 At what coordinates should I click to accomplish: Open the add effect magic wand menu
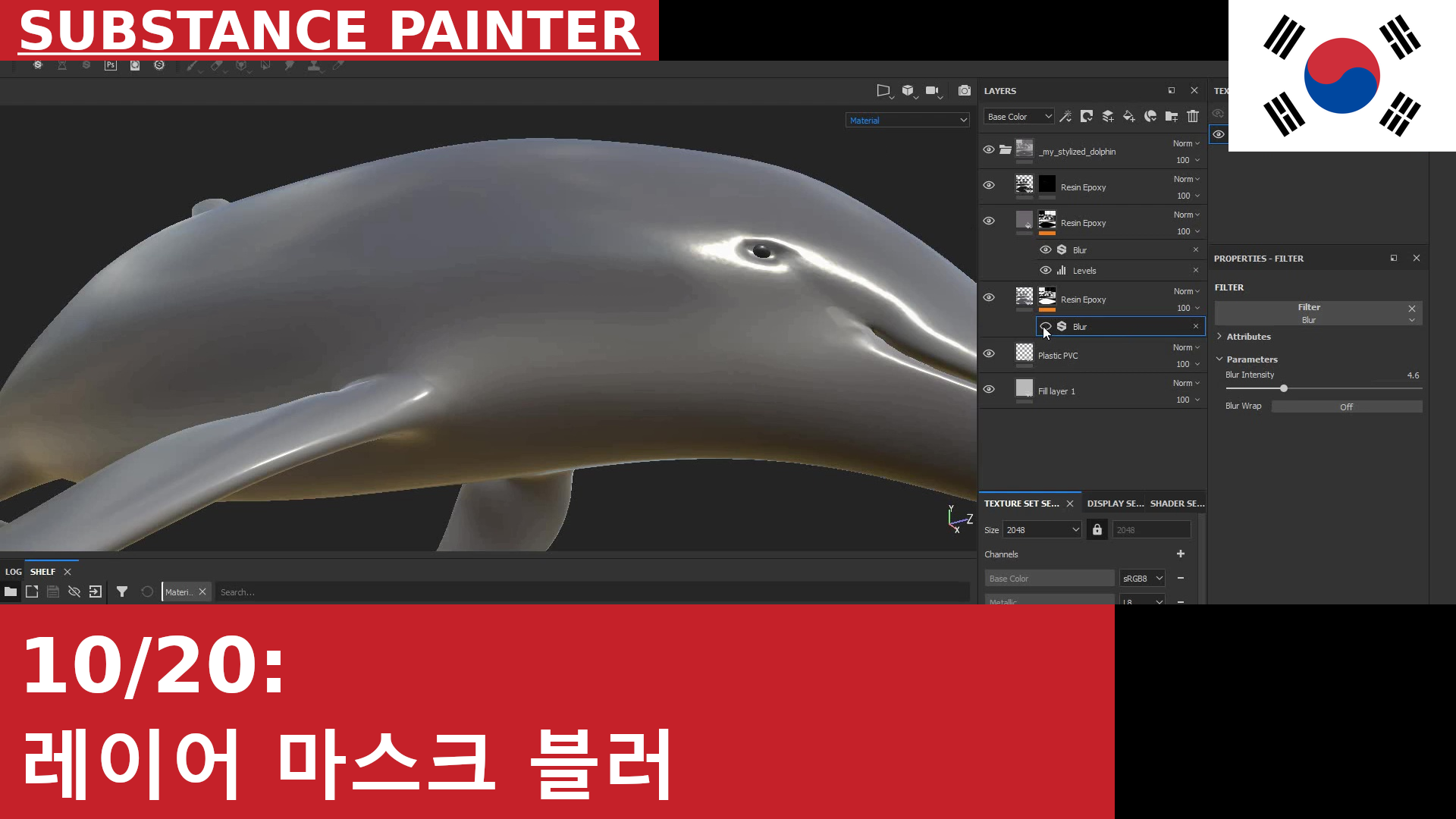point(1065,116)
